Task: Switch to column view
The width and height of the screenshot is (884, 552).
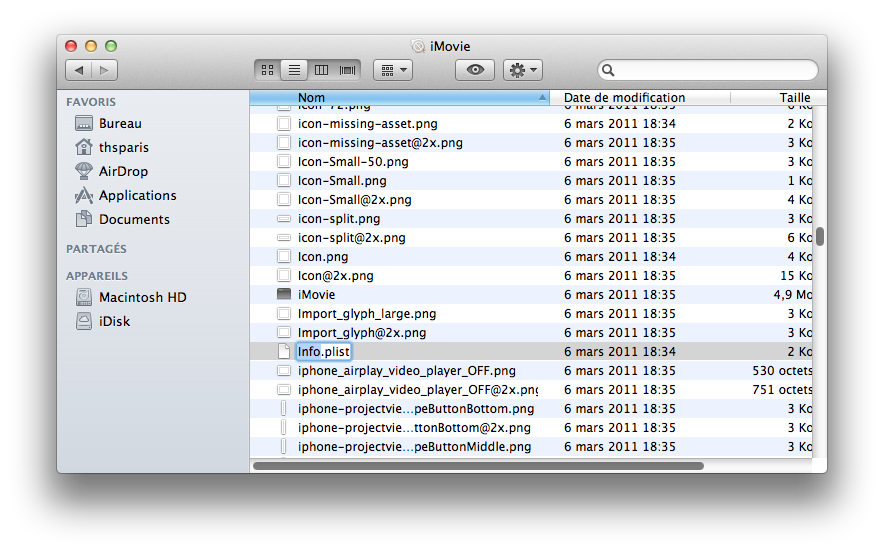Action: click(321, 70)
